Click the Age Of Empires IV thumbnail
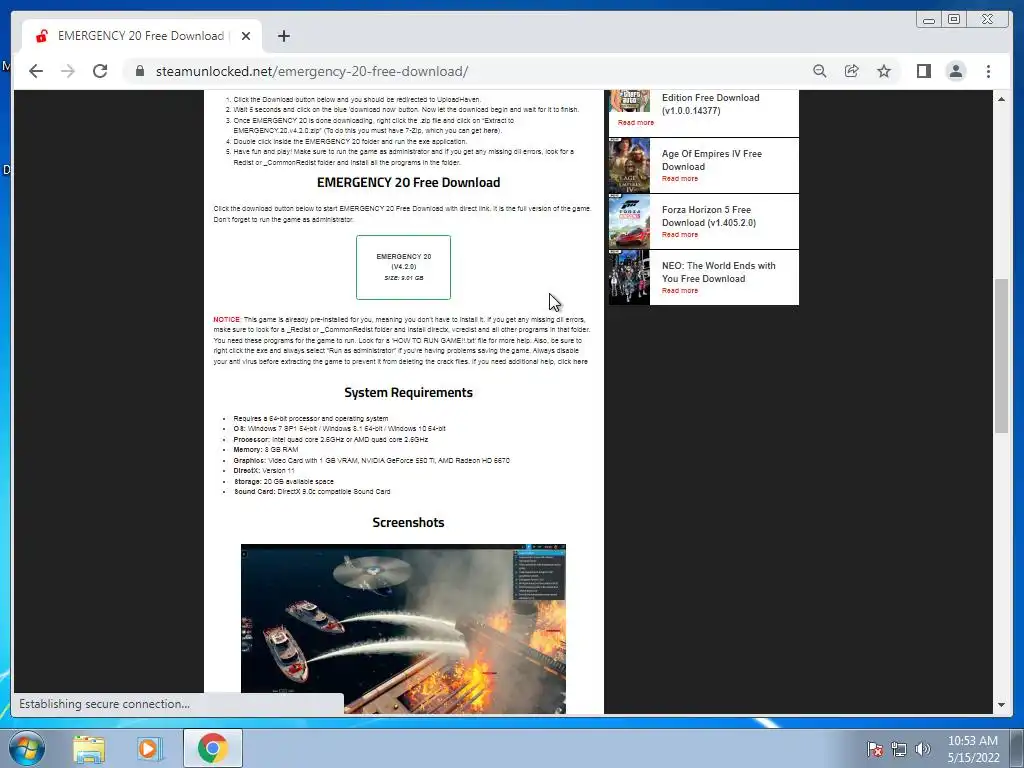1024x768 pixels. pyautogui.click(x=629, y=166)
